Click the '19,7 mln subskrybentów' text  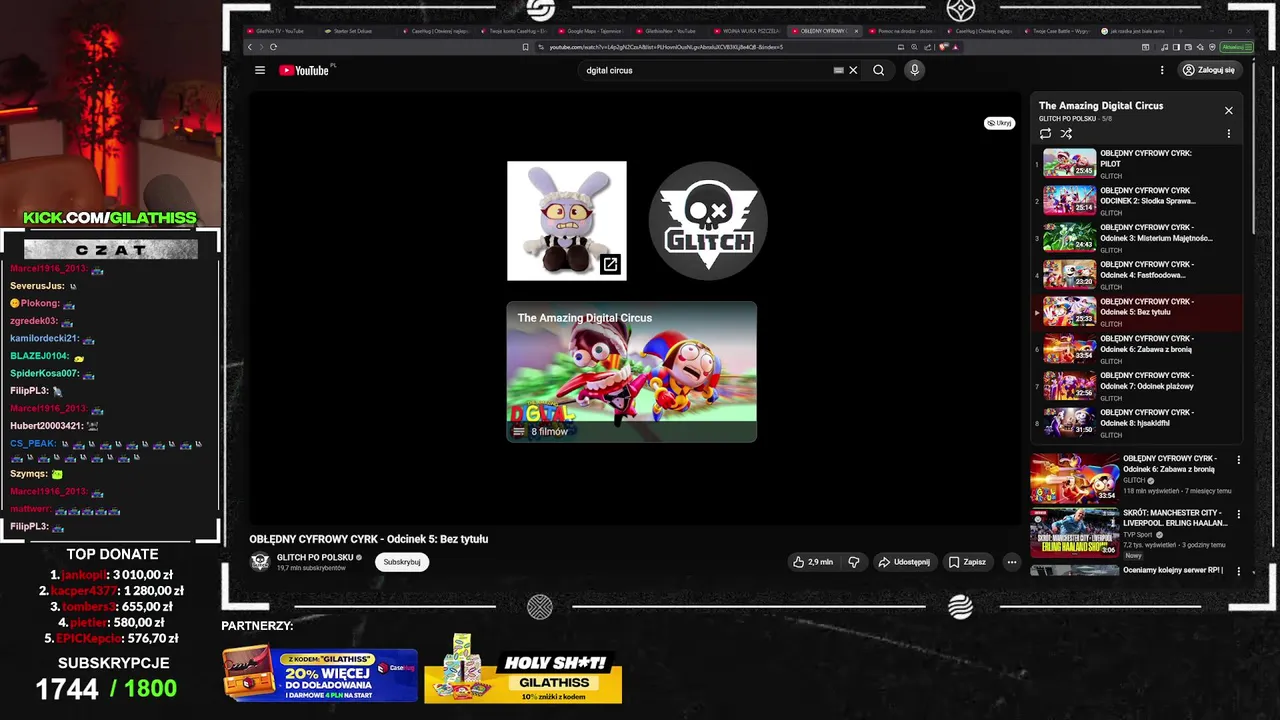(x=311, y=568)
